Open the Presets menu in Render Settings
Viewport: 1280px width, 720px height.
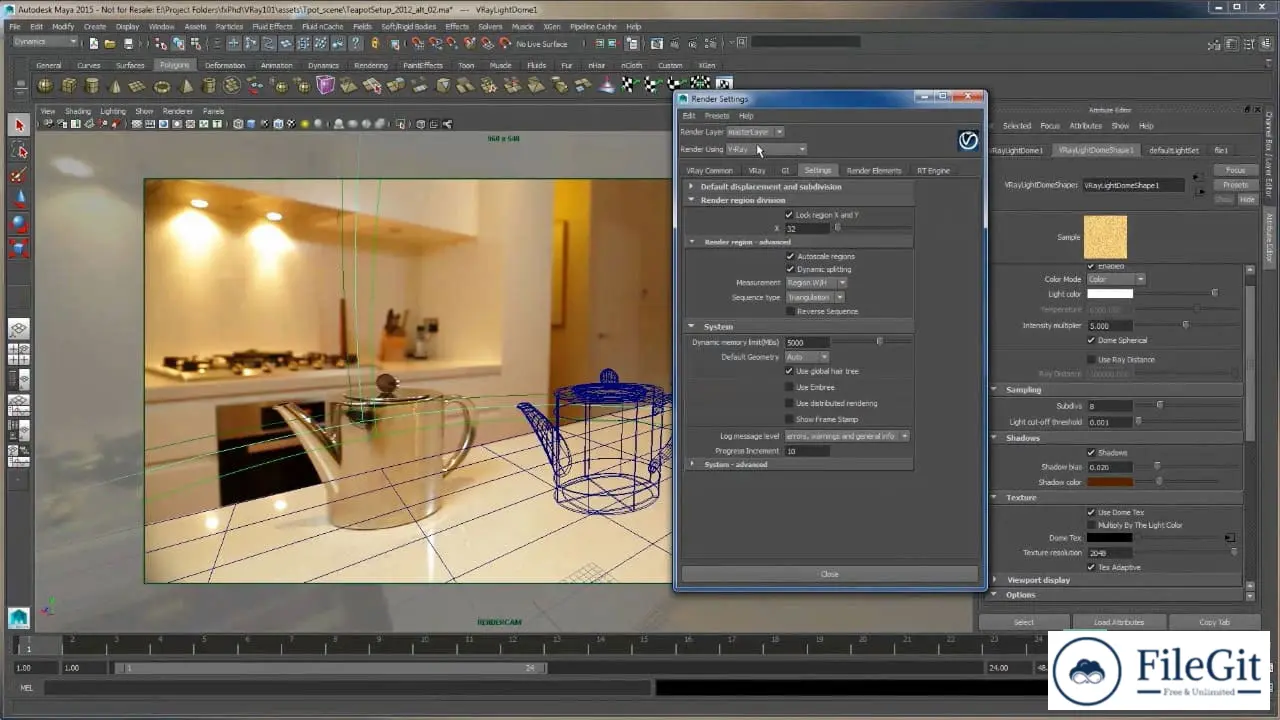[717, 116]
